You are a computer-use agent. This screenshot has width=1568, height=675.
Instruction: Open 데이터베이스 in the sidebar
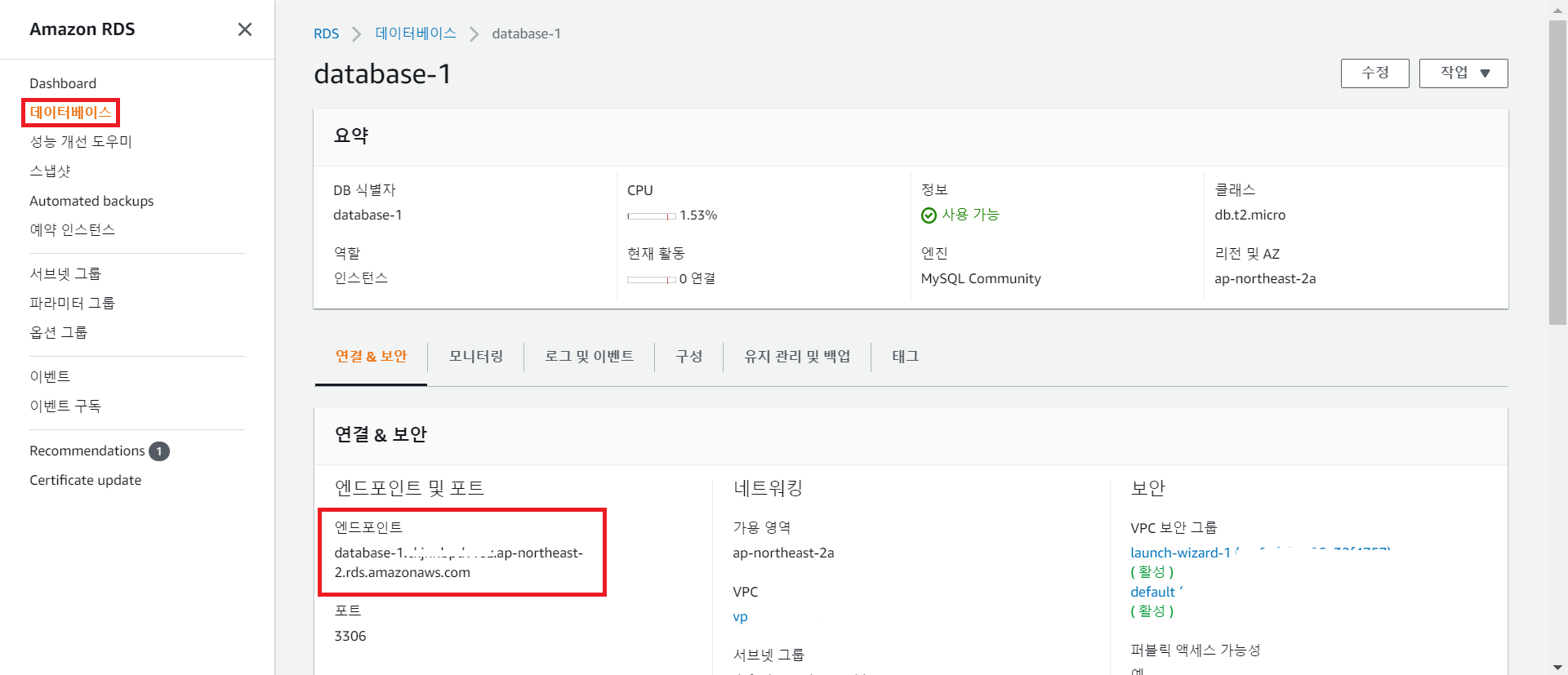[70, 113]
